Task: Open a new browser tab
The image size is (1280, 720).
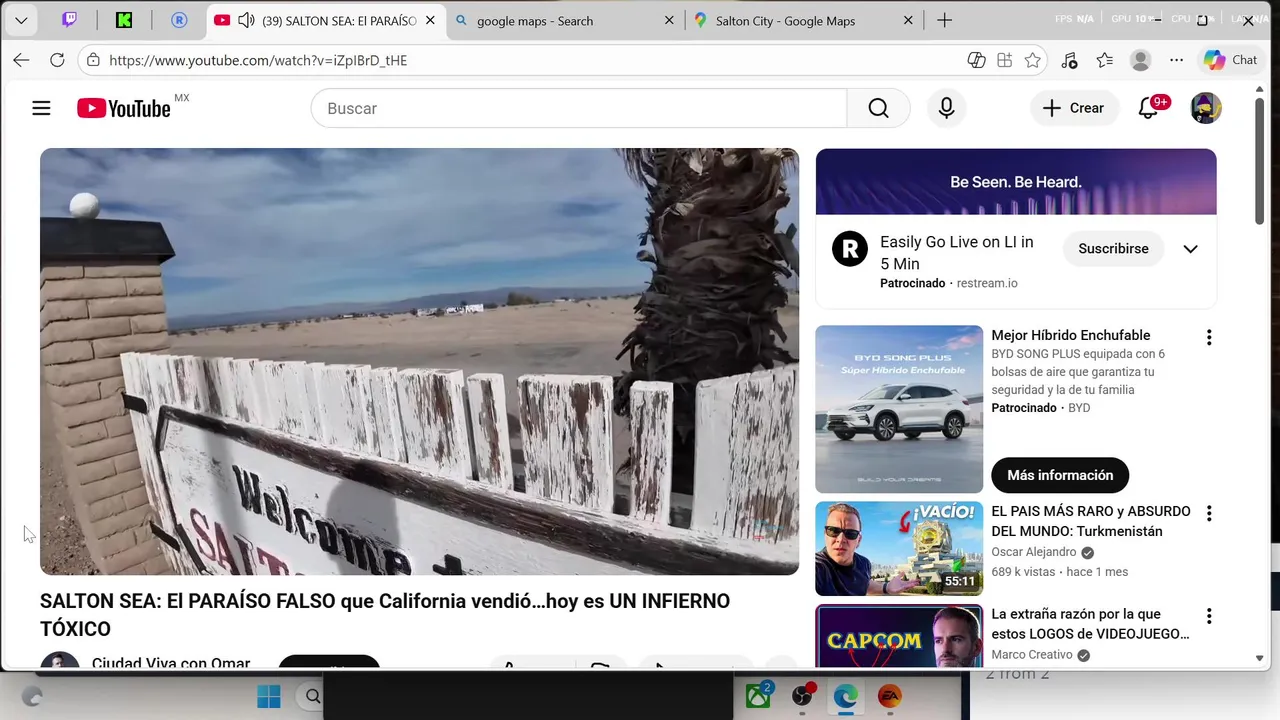Action: [944, 20]
